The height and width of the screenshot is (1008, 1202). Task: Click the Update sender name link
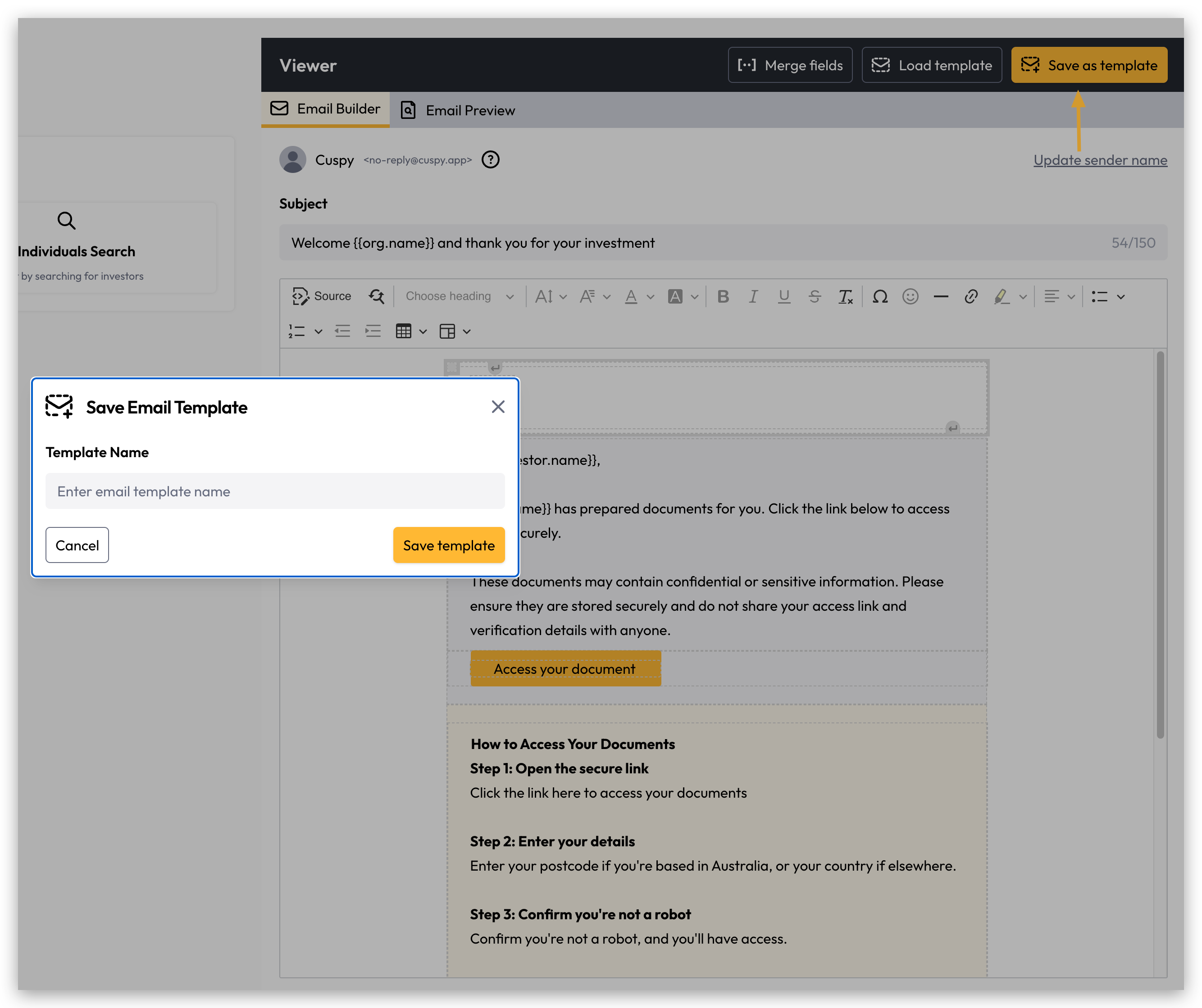point(1100,160)
